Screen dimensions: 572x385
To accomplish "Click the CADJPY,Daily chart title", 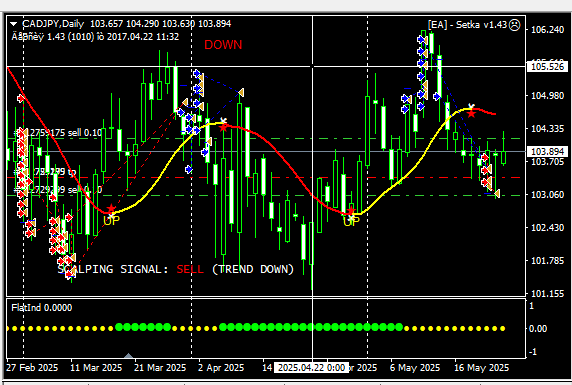I will [x=53, y=24].
